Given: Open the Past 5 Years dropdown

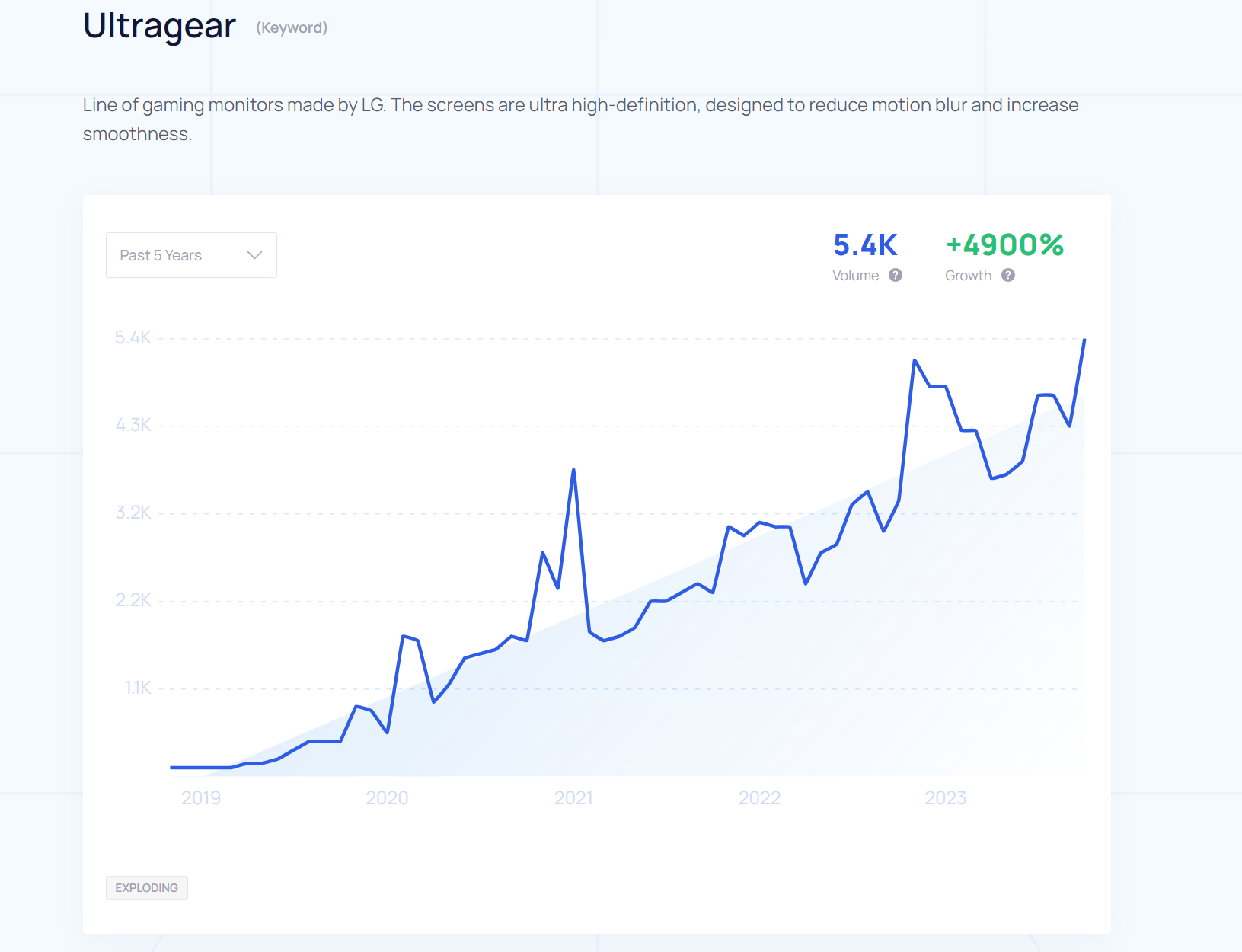Looking at the screenshot, I should (190, 255).
